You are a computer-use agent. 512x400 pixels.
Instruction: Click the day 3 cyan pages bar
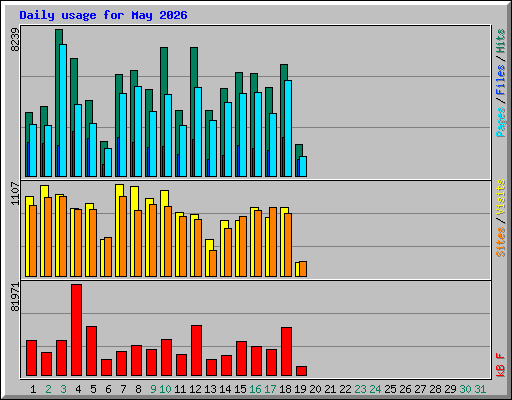[x=63, y=110]
